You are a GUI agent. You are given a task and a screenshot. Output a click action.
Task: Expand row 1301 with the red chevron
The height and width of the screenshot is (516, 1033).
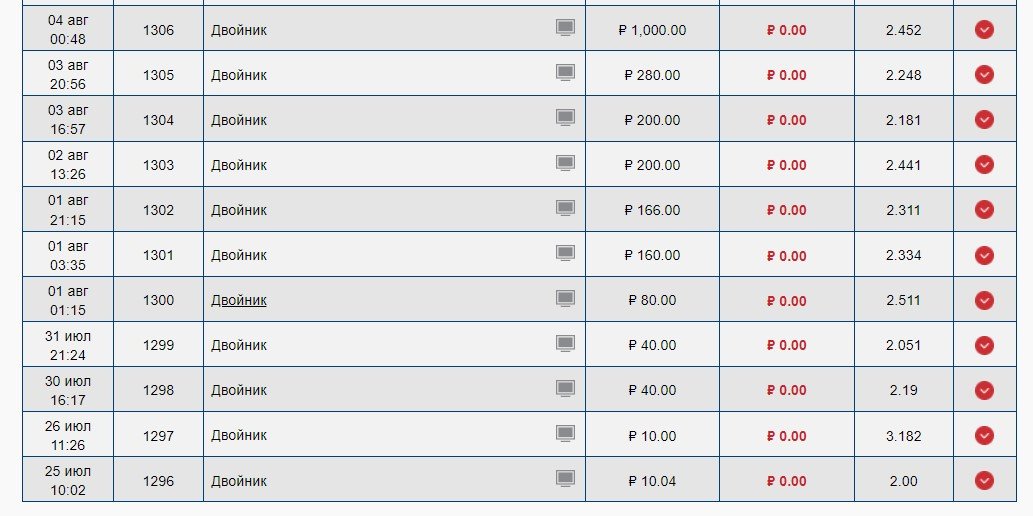point(984,255)
